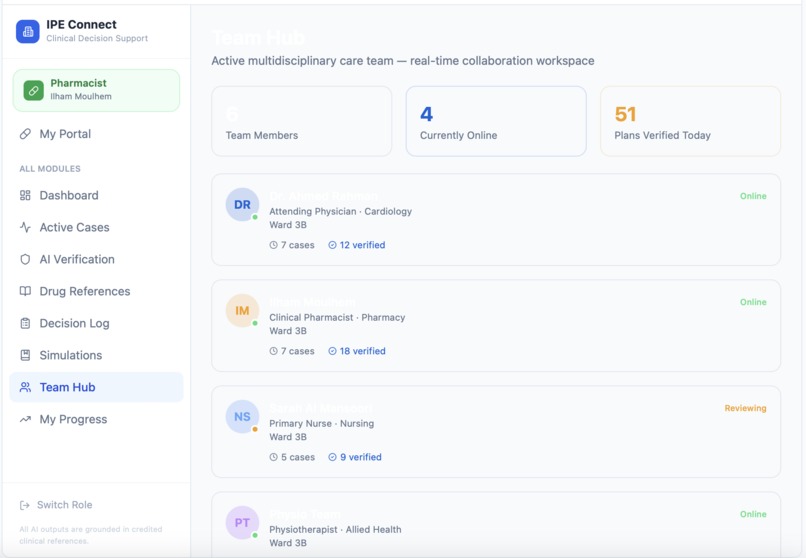The image size is (806, 558).
Task: Click 'Clinical Decision Support' subtitle
Action: click(x=97, y=39)
